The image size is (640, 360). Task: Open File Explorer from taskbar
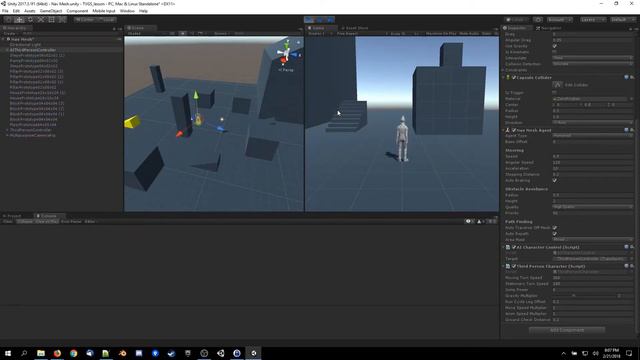41,353
